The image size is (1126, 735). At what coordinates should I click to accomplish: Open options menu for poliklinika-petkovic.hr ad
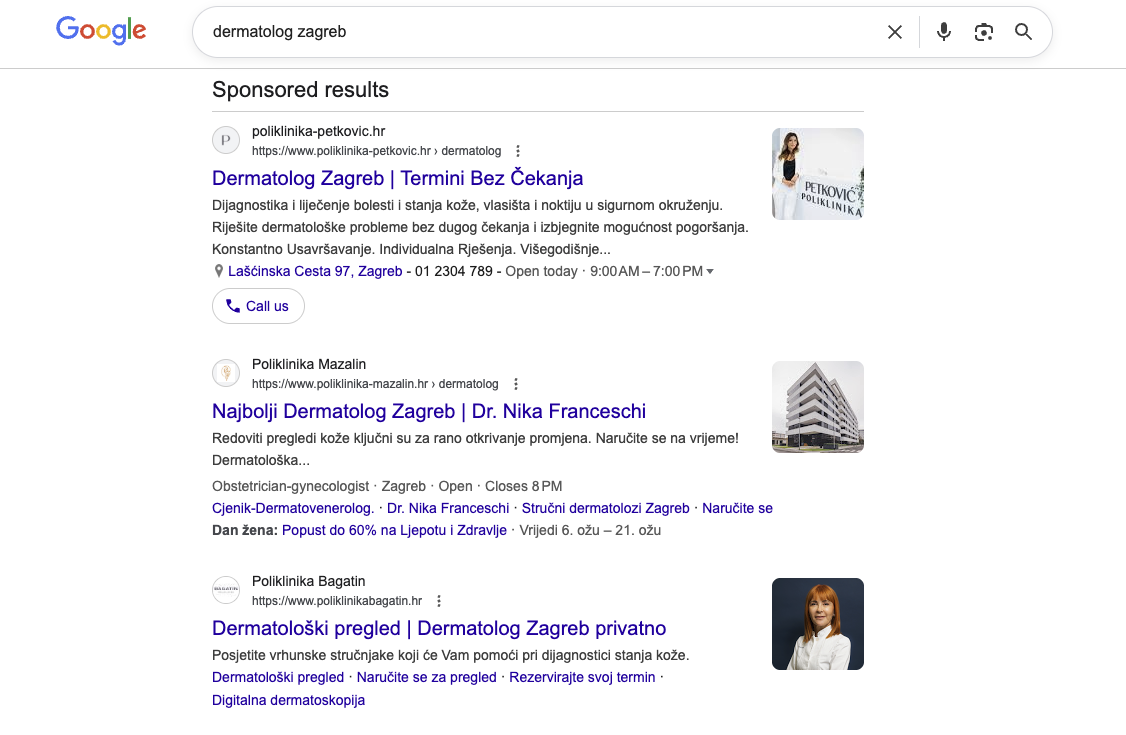pyautogui.click(x=518, y=151)
